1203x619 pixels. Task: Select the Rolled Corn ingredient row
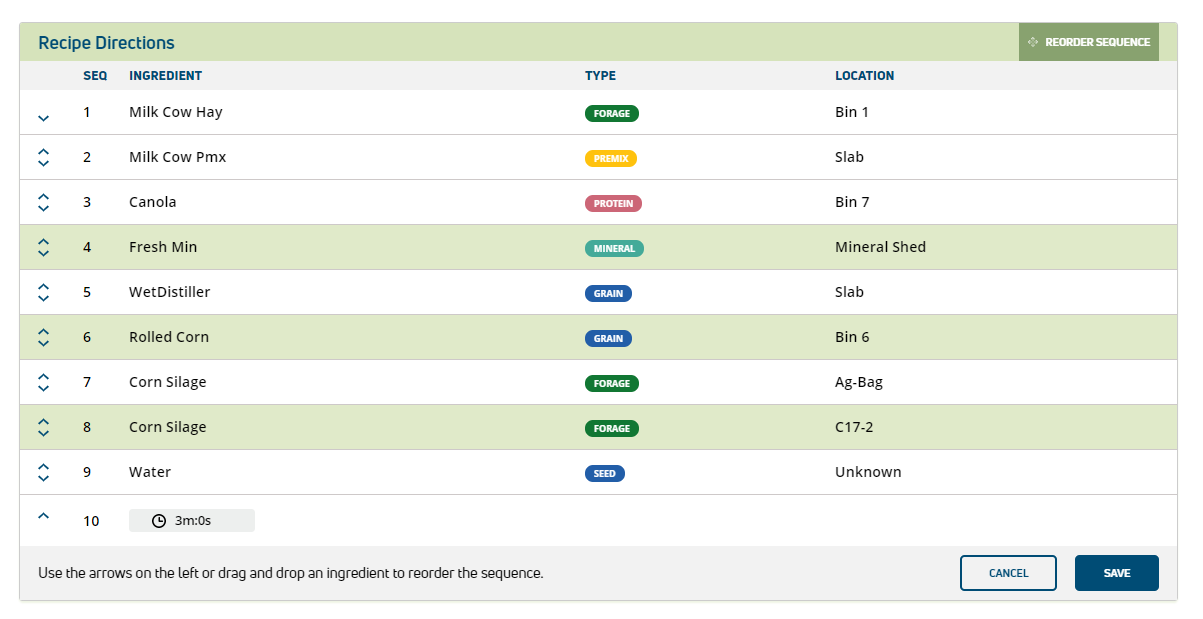tap(169, 337)
